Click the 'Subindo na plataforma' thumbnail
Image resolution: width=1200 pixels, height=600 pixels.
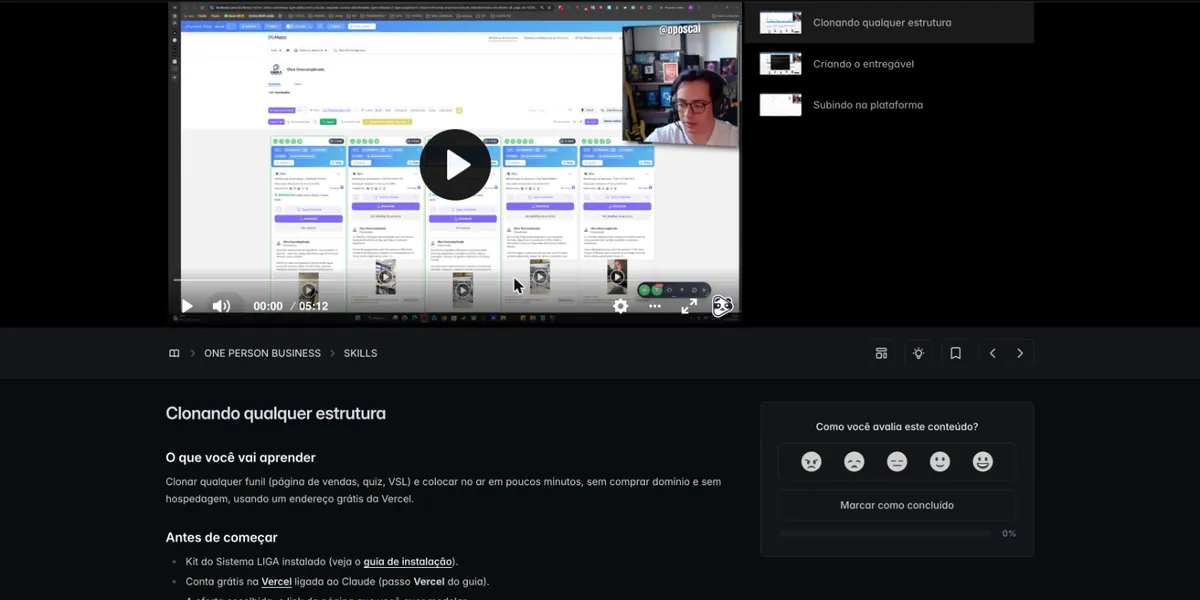pyautogui.click(x=780, y=105)
